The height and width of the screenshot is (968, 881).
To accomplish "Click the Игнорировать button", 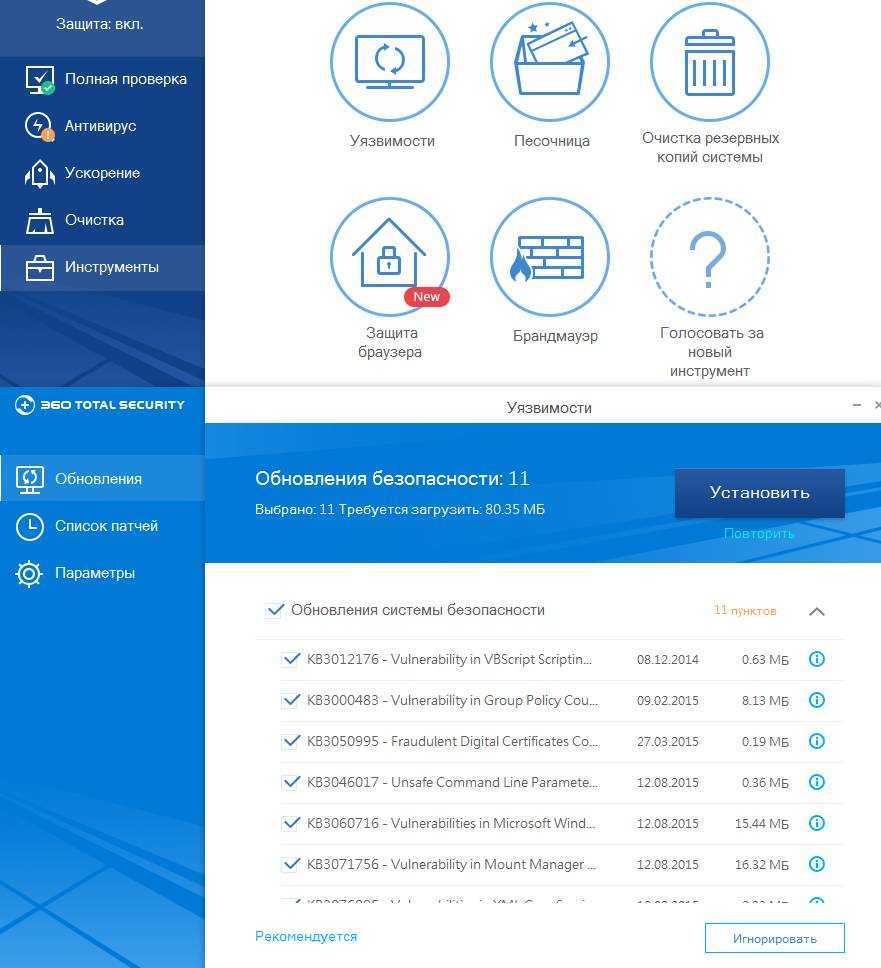I will pyautogui.click(x=774, y=938).
